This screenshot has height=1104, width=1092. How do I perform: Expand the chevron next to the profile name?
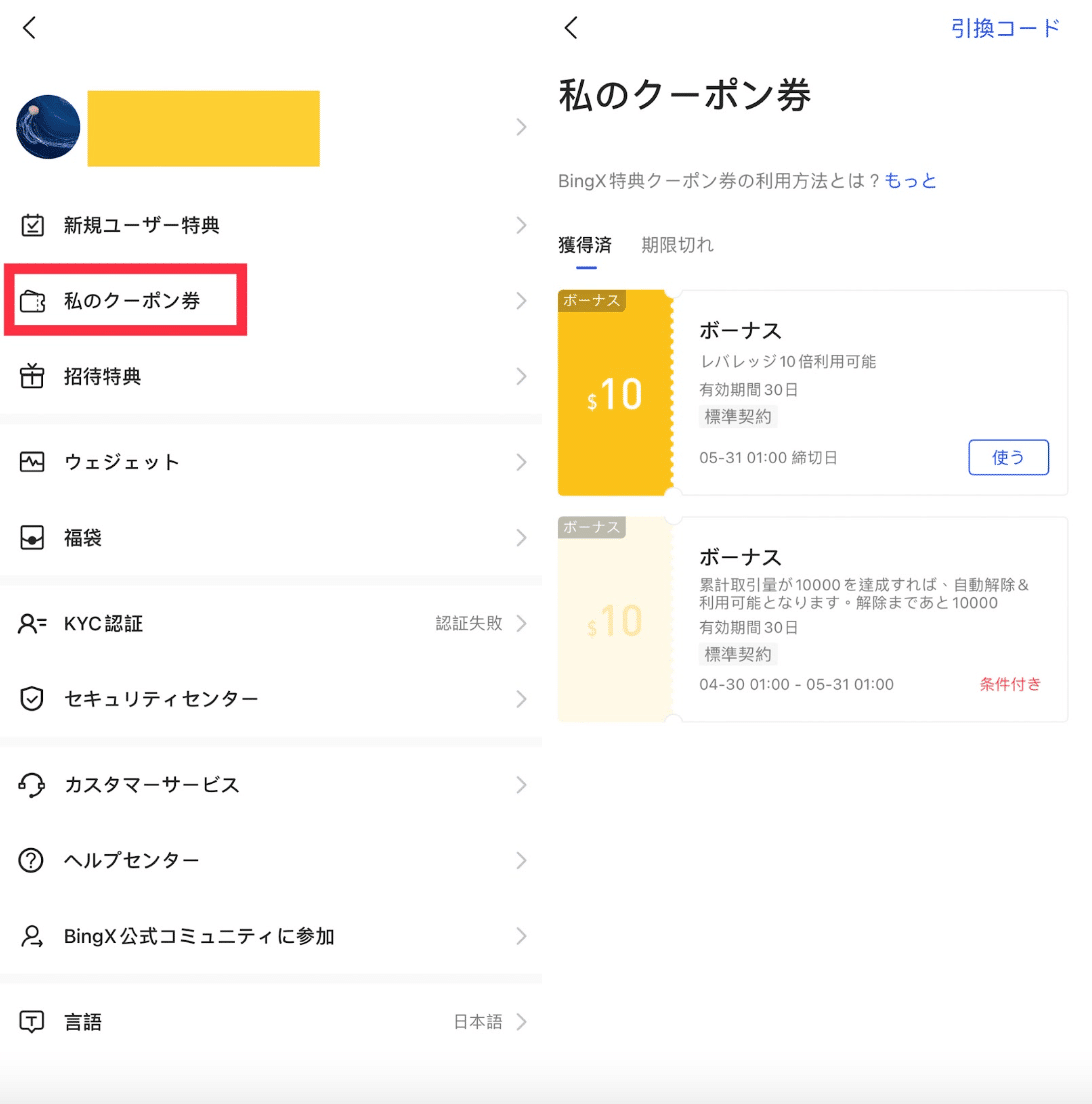pos(520,127)
